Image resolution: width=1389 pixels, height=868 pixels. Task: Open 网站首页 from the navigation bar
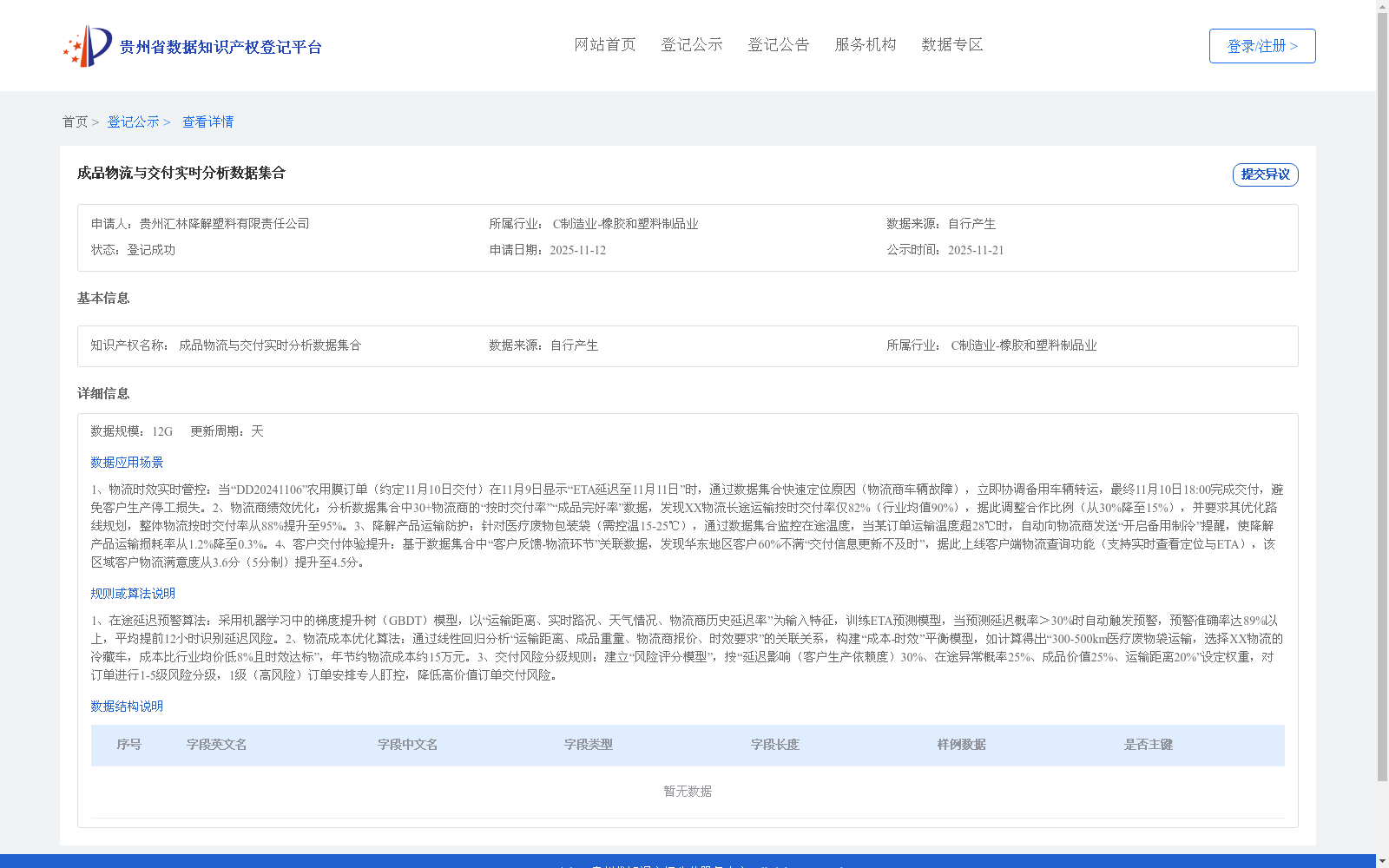(x=604, y=44)
